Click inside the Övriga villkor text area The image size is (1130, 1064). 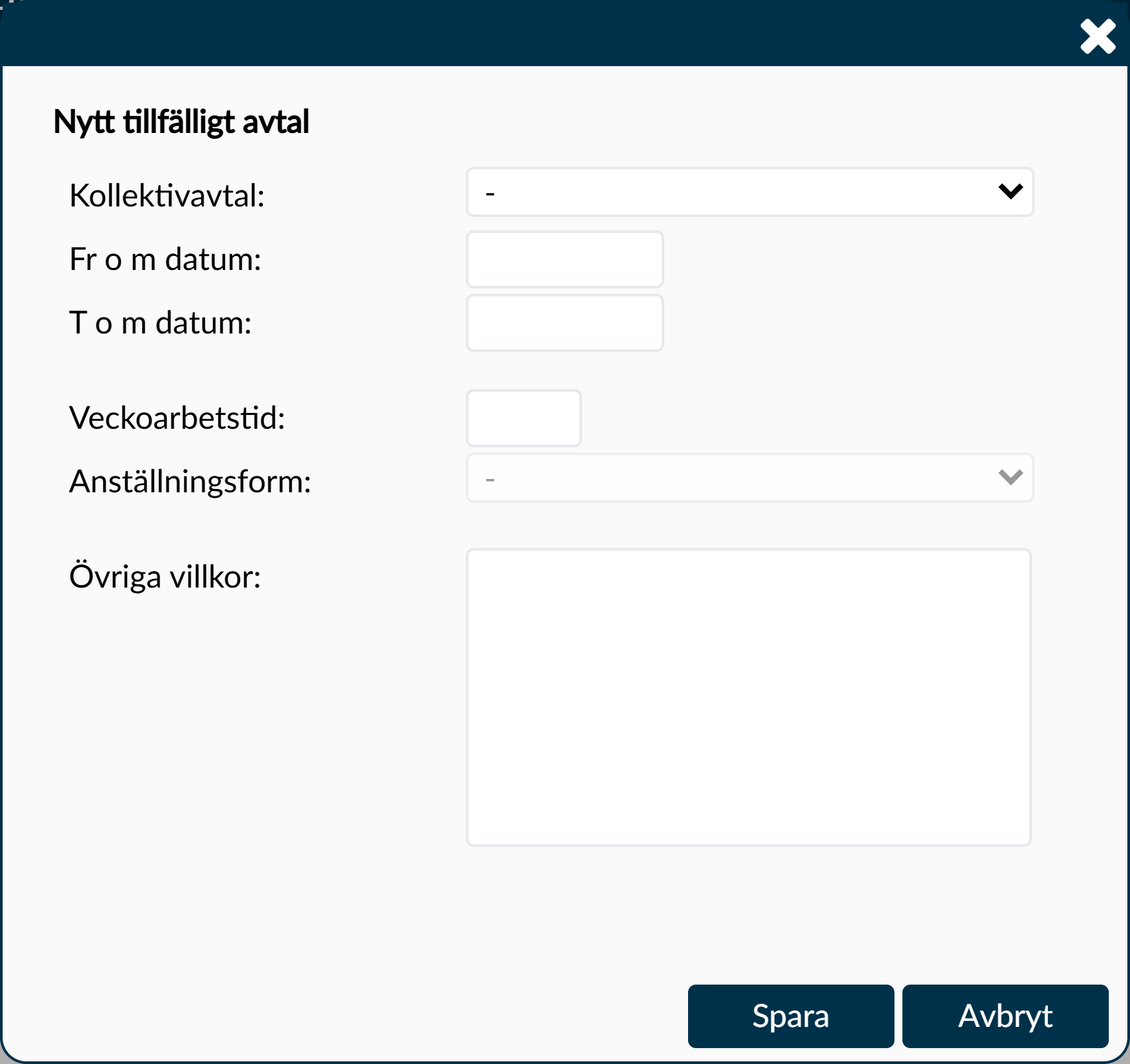748,697
